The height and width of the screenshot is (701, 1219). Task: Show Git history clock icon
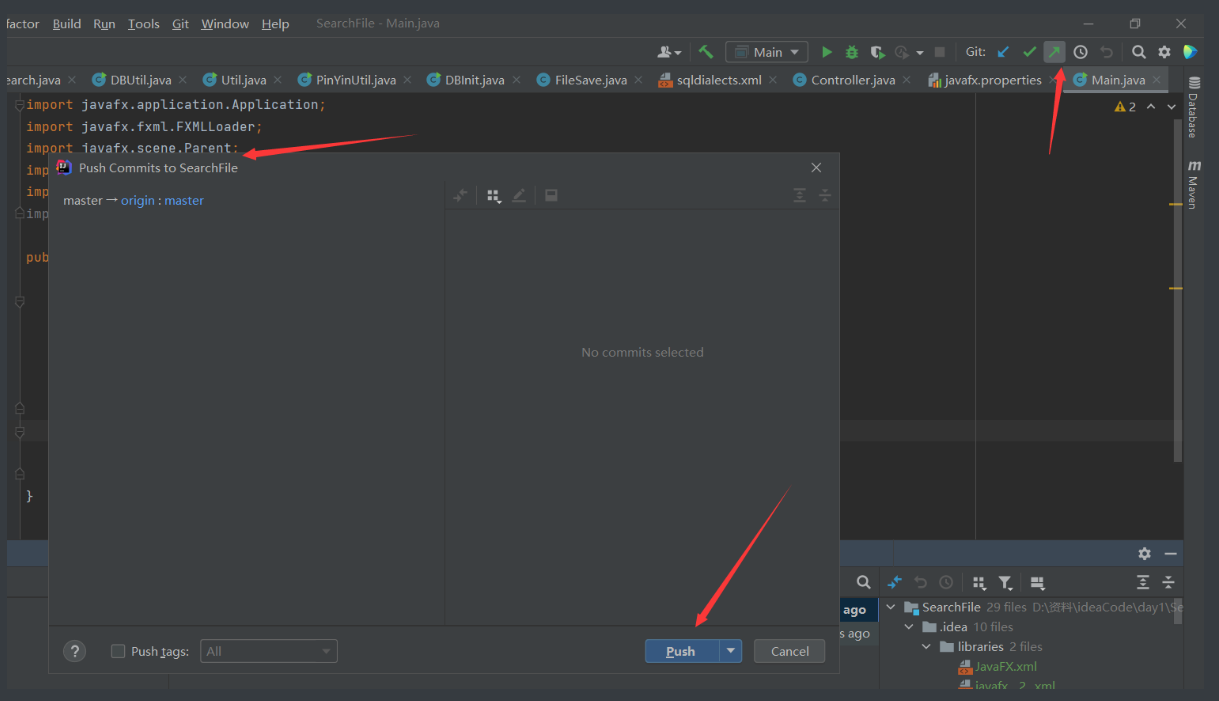pos(1081,52)
